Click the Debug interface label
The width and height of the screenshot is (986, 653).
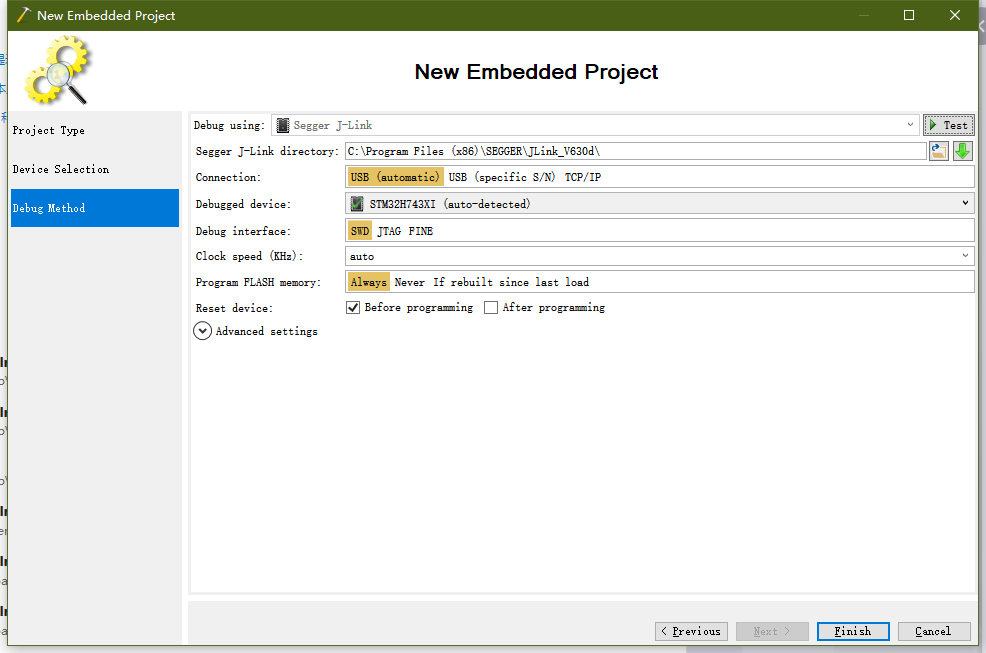(243, 232)
